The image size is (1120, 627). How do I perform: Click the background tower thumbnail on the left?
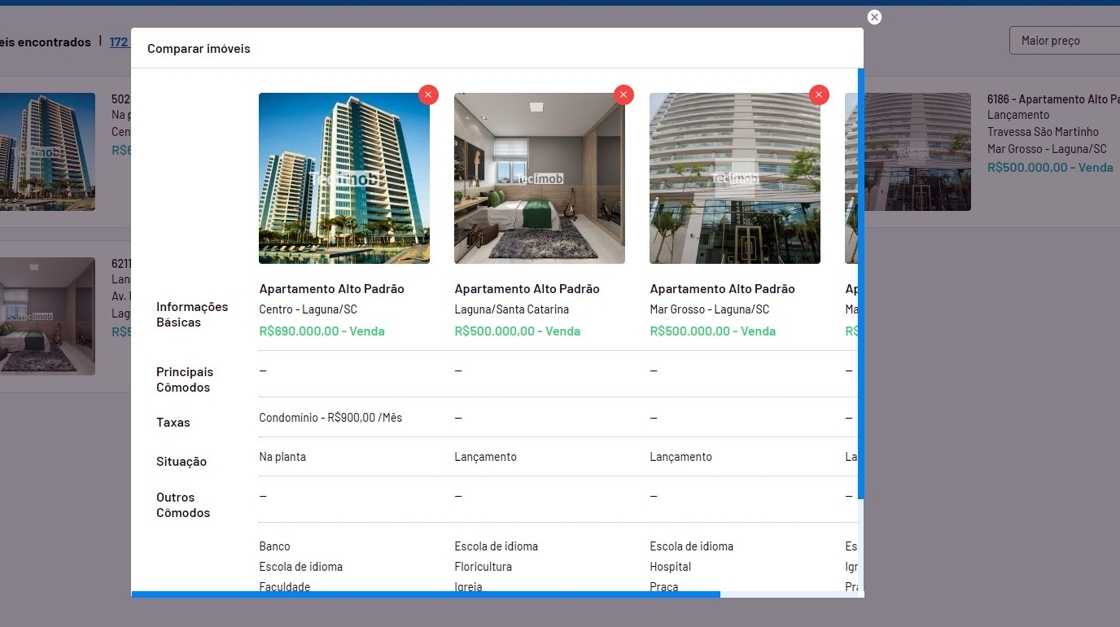pos(47,152)
